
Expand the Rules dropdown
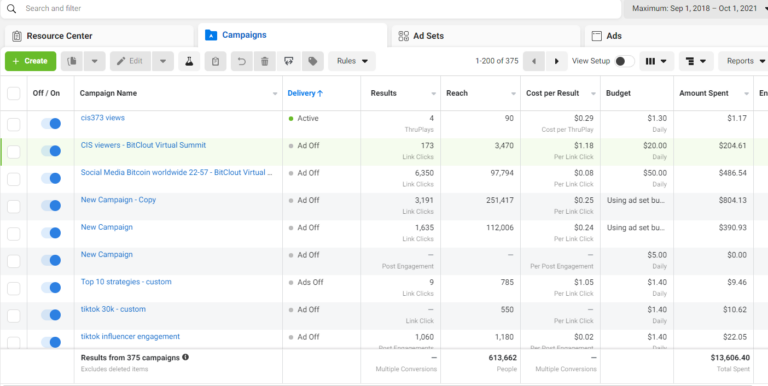point(352,61)
